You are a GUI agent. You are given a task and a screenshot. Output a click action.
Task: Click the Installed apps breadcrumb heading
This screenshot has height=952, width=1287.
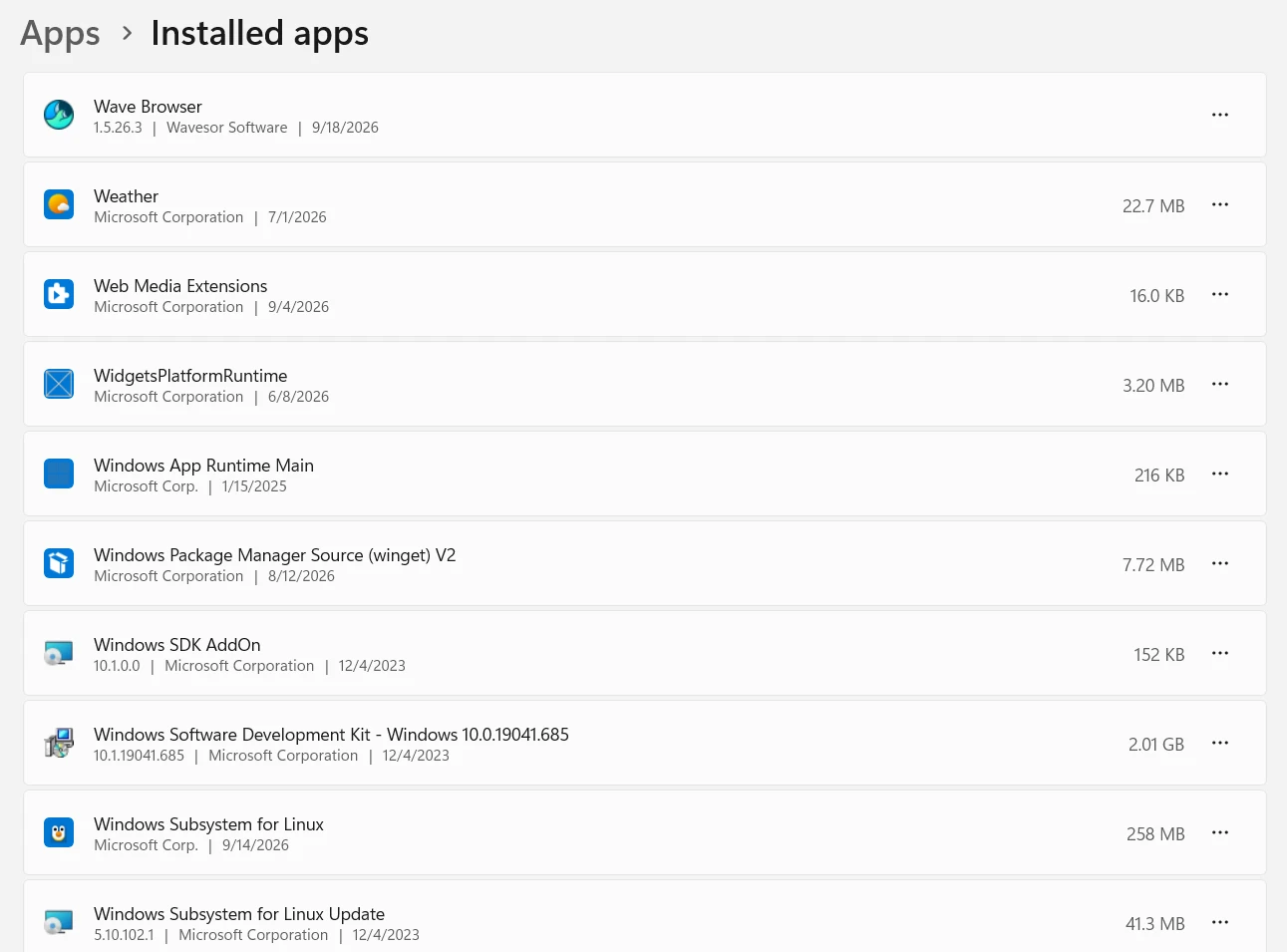(260, 33)
